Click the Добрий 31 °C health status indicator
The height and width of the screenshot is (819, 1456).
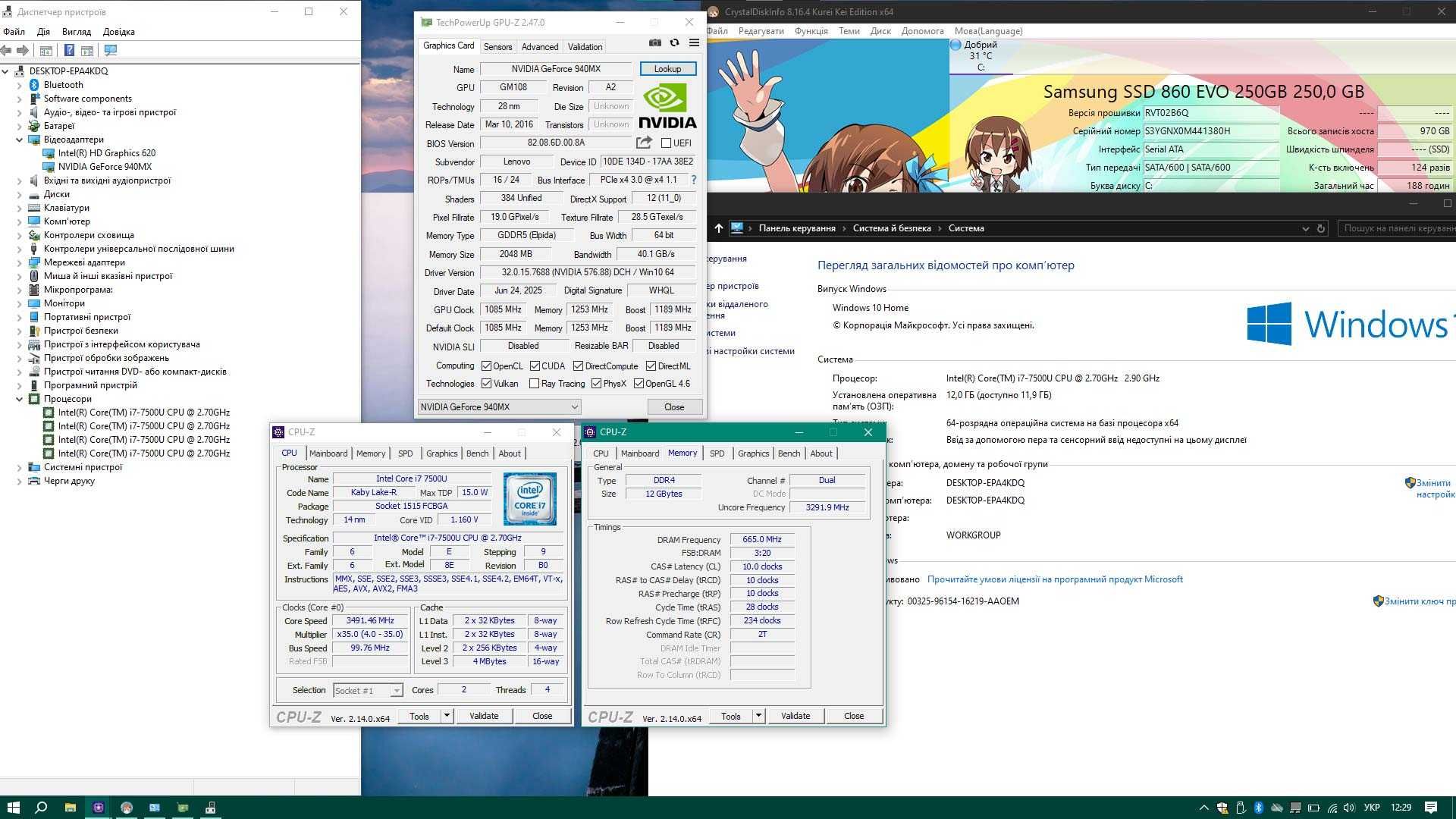coord(981,57)
